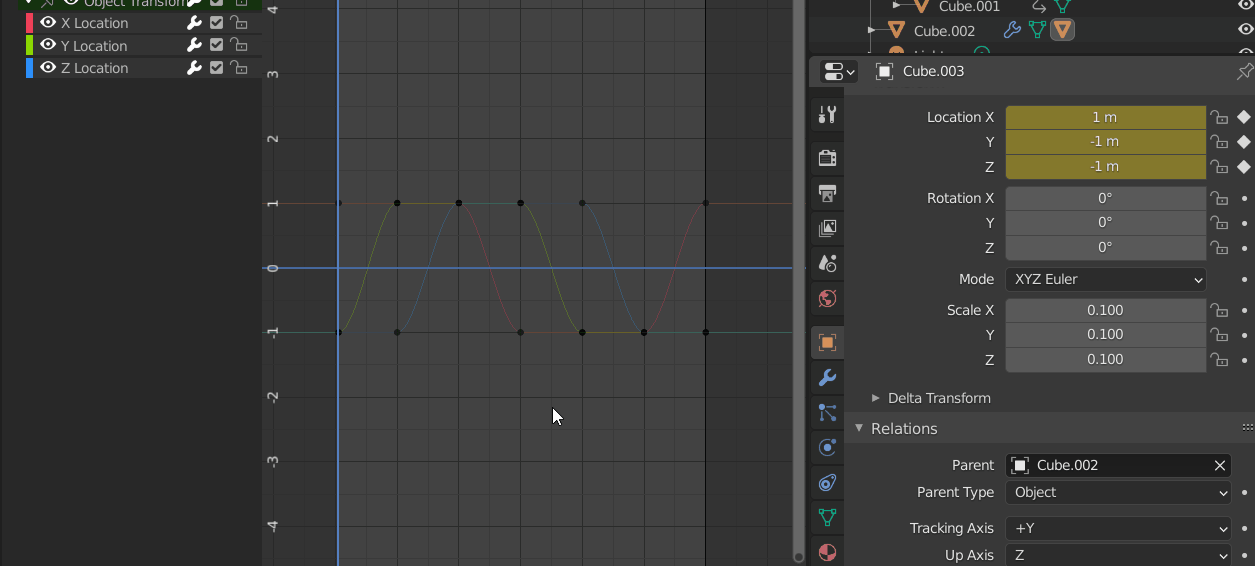The height and width of the screenshot is (566, 1255).
Task: Click the graph editor vertical scrollbar
Action: [x=798, y=280]
